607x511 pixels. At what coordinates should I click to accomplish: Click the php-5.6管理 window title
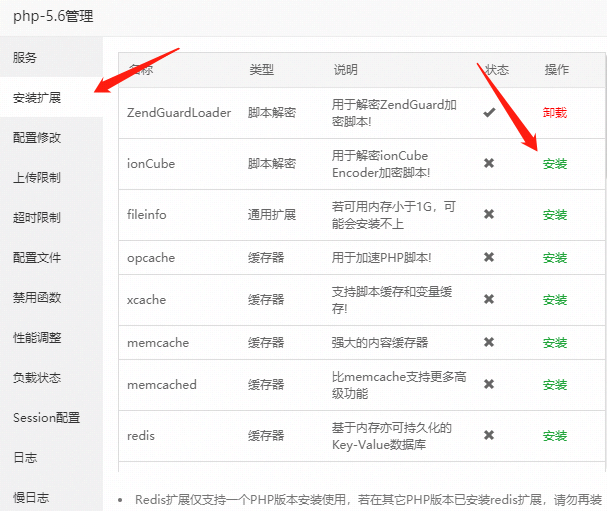(x=53, y=17)
